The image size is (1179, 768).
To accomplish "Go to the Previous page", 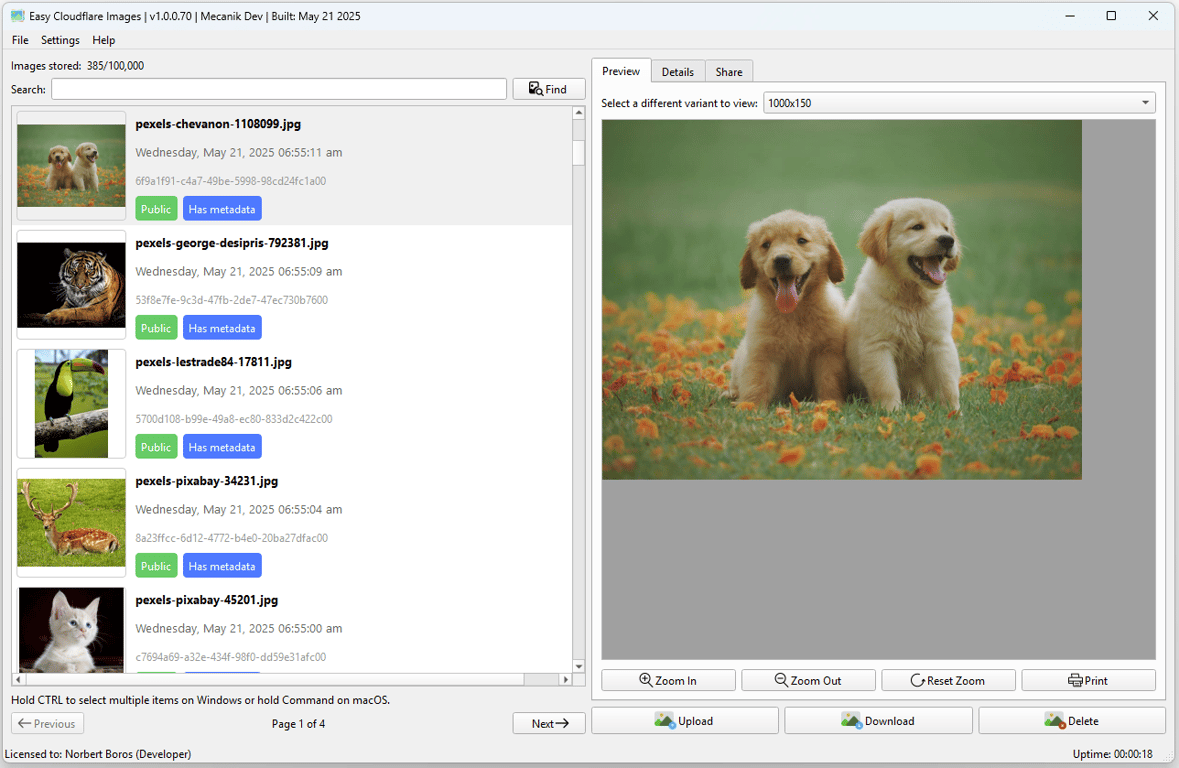I will point(47,724).
